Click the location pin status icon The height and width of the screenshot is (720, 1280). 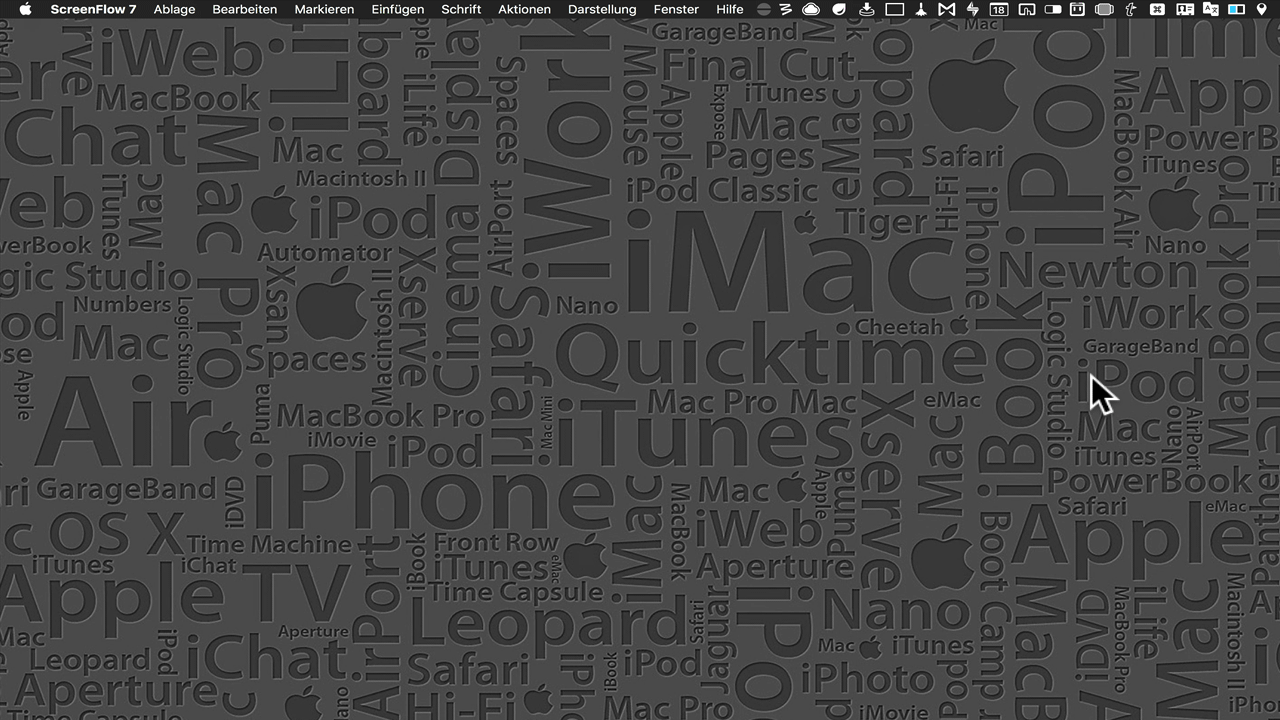tap(1261, 9)
